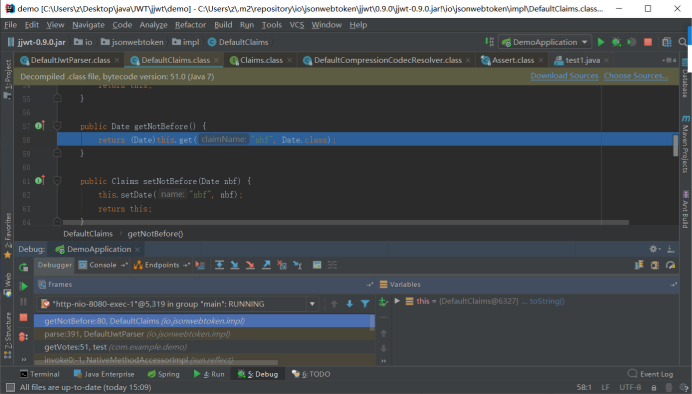This screenshot has height=394, width=692.
Task: Close the DemoApplication debug session tab
Action: (x=137, y=250)
